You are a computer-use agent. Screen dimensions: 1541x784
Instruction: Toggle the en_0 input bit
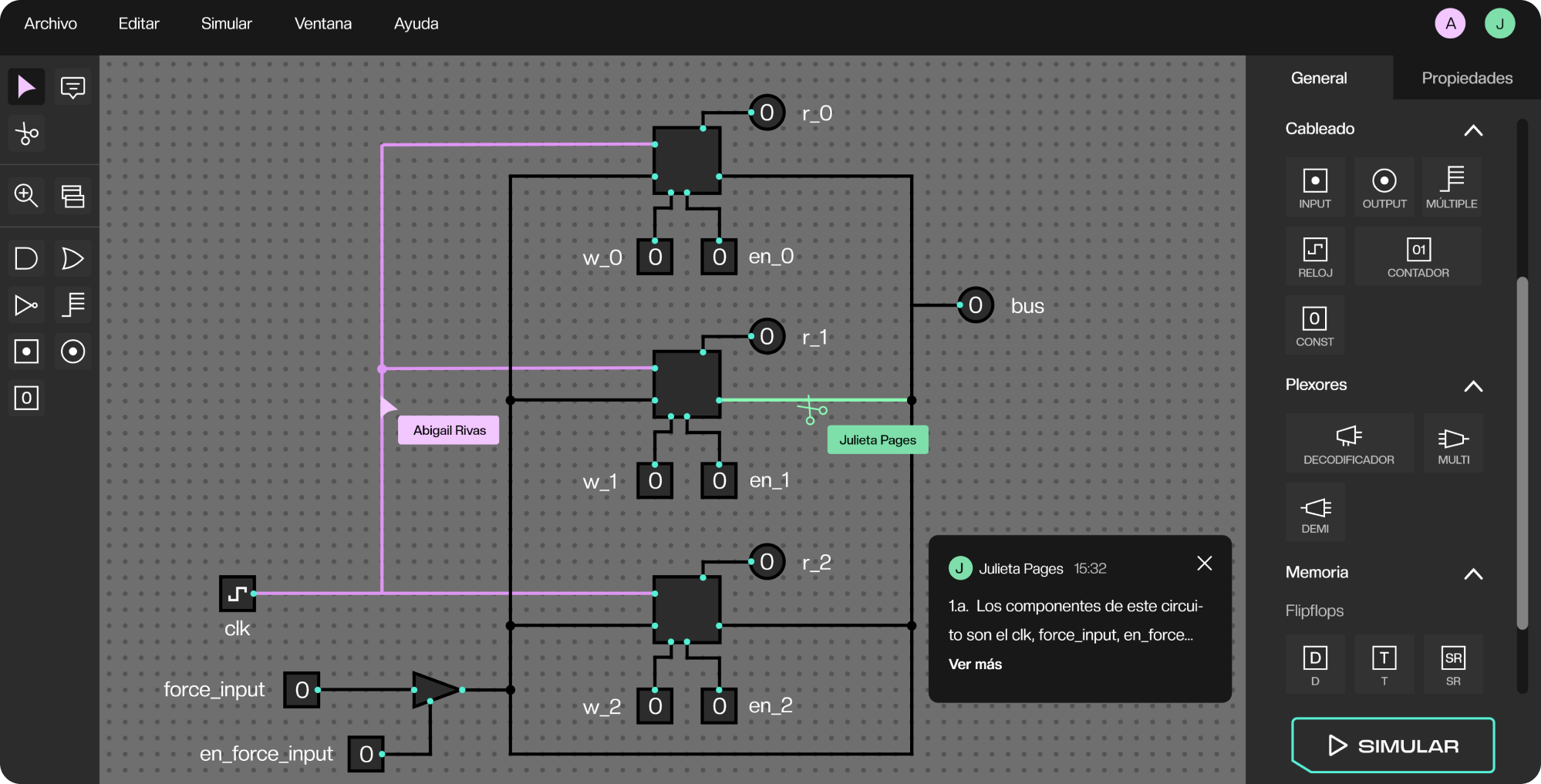click(719, 257)
